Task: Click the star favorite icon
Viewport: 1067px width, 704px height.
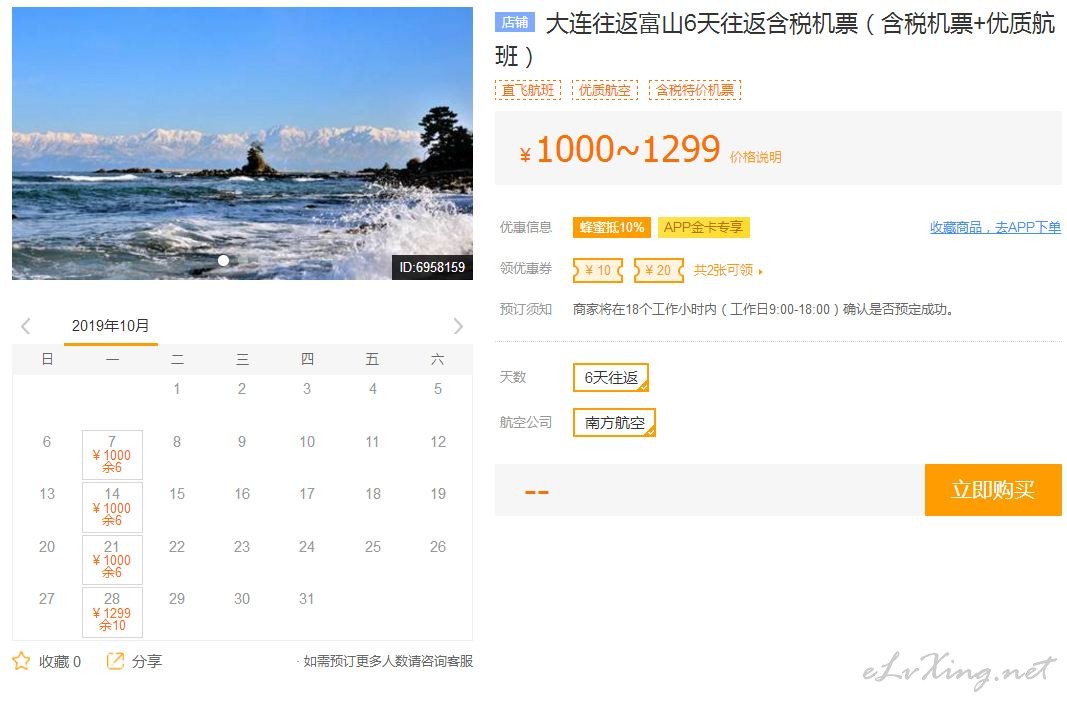Action: (x=21, y=661)
